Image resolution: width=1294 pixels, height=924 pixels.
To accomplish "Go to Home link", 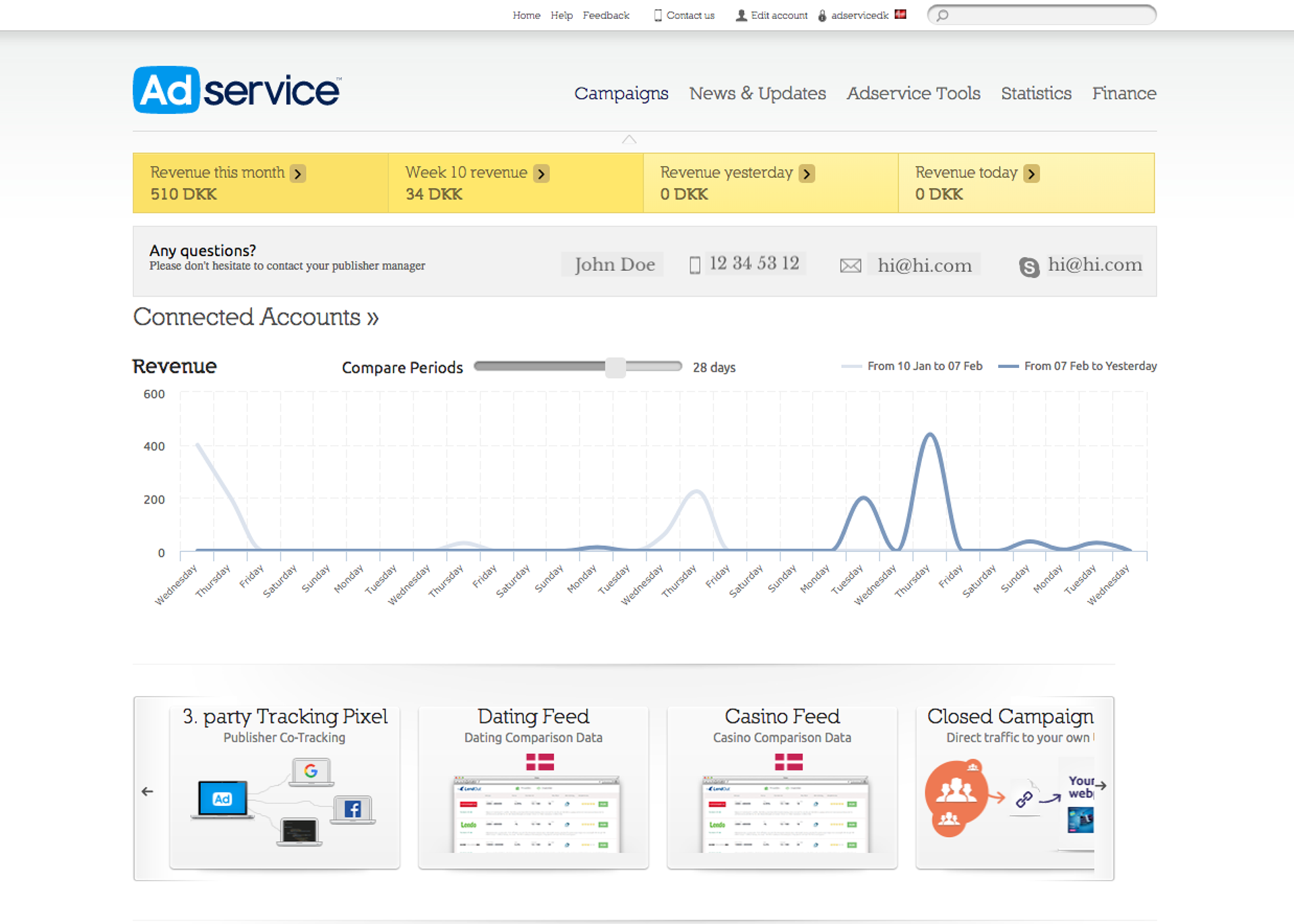I will 526,15.
